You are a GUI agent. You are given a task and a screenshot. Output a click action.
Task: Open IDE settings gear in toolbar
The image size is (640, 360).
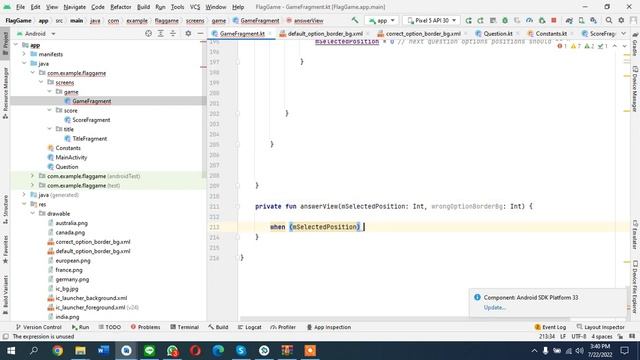click(x=621, y=20)
